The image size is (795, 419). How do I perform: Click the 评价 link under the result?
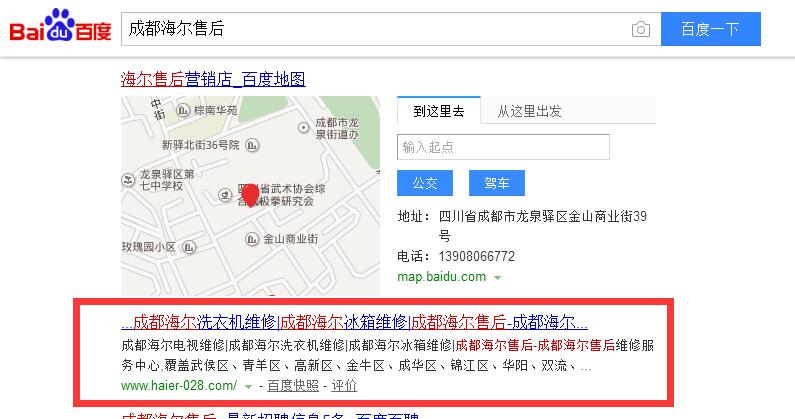(x=344, y=385)
